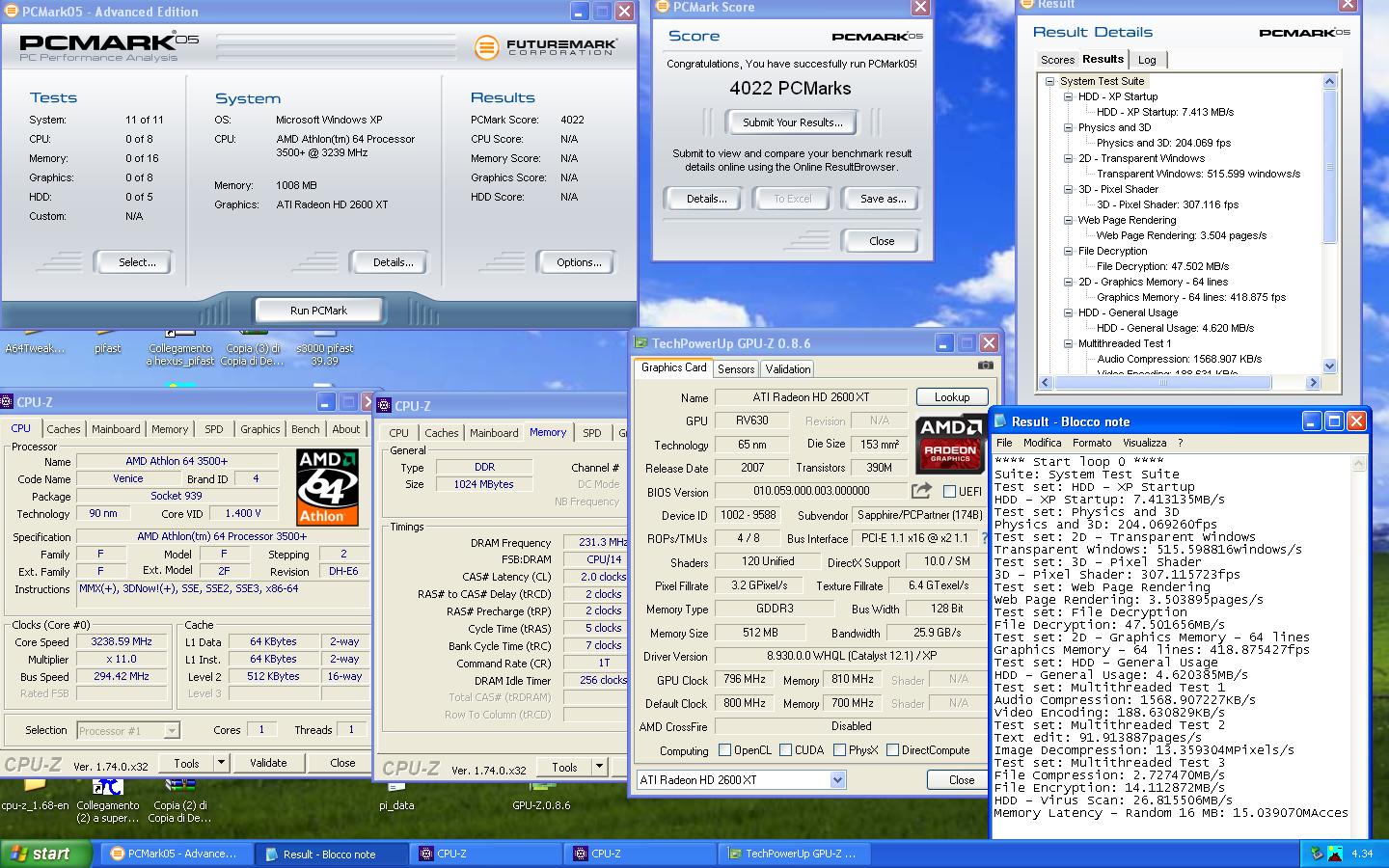1389x868 pixels.
Task: Click Submit Your Results button
Action: [x=793, y=122]
